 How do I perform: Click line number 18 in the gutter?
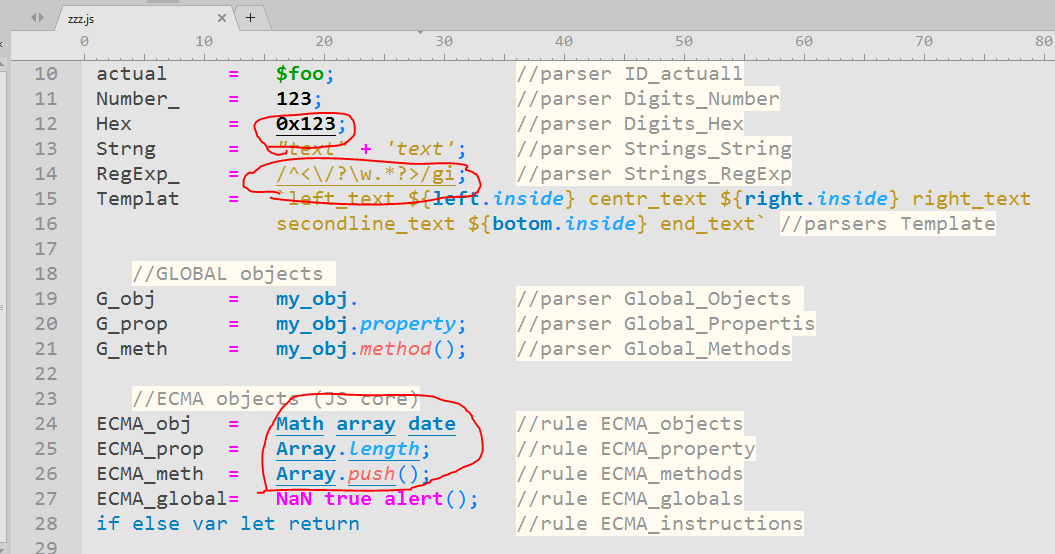(46, 274)
